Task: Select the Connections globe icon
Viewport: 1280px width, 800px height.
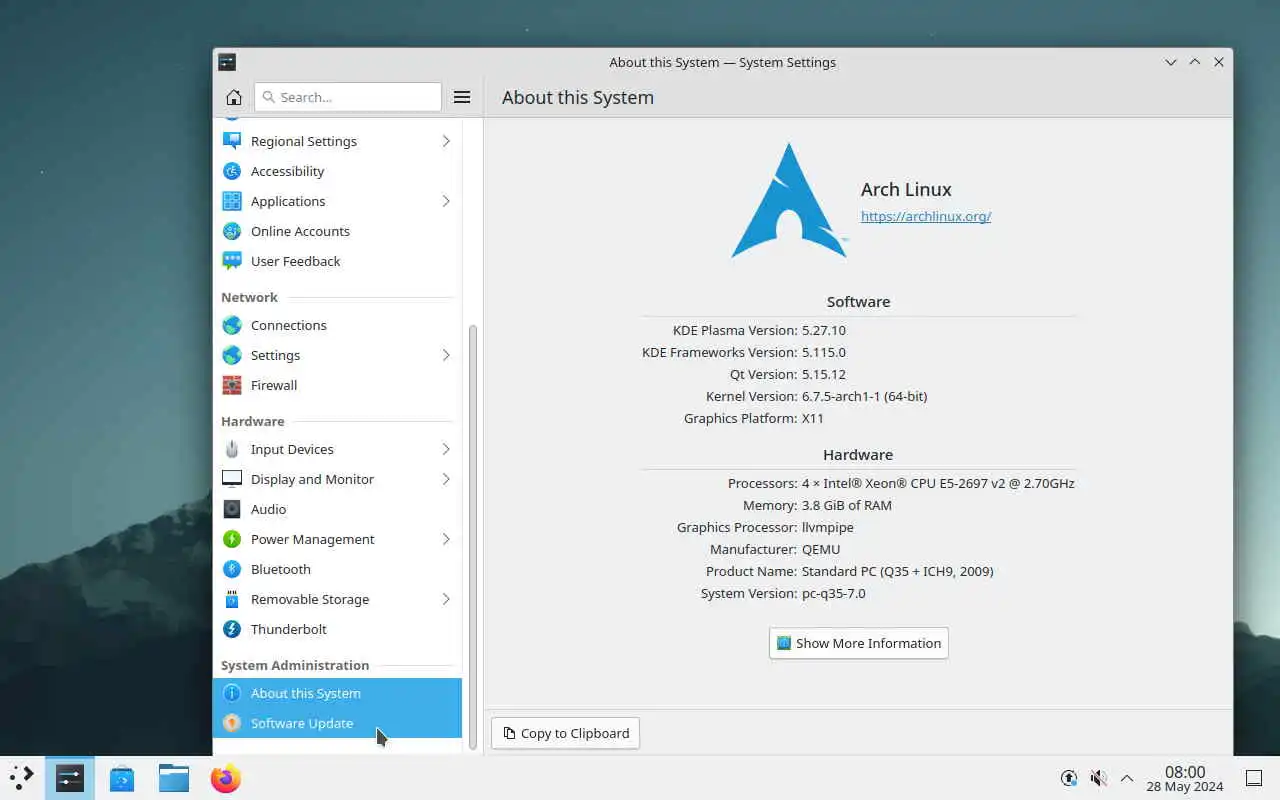Action: click(232, 325)
